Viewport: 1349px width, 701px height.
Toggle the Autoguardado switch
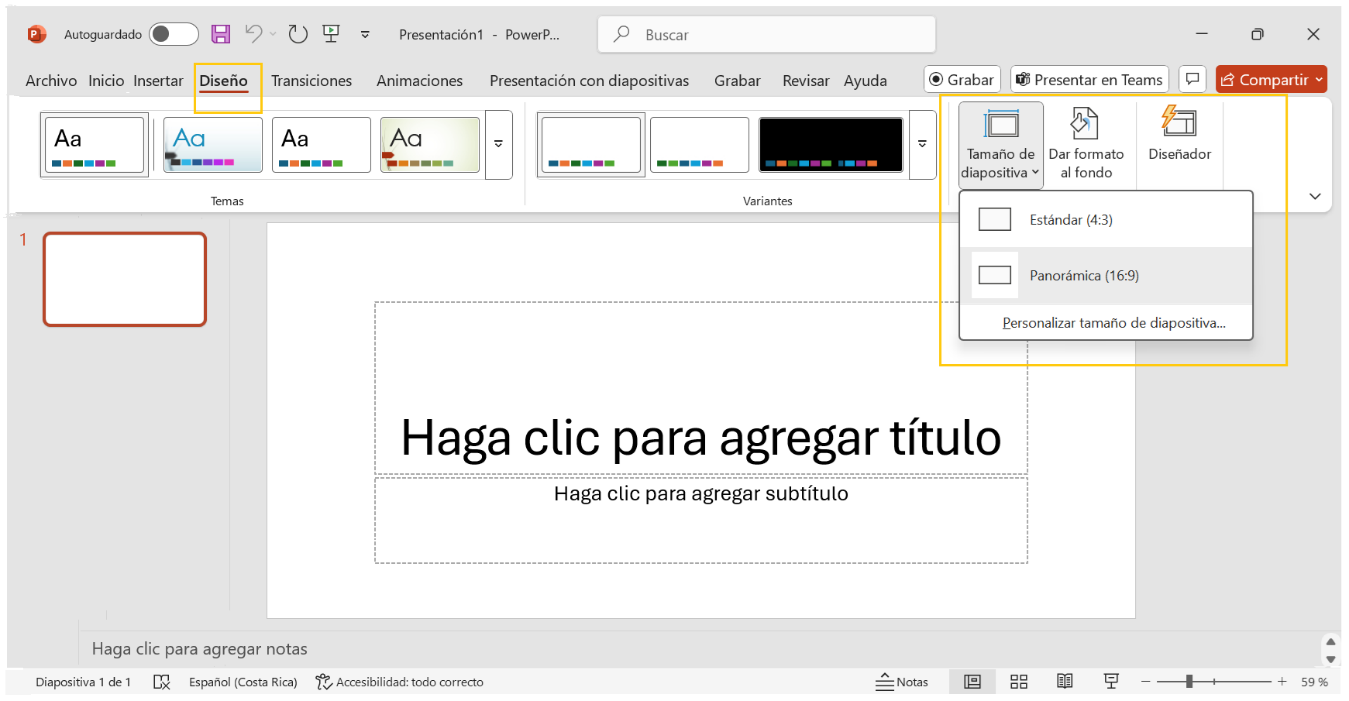pos(173,34)
